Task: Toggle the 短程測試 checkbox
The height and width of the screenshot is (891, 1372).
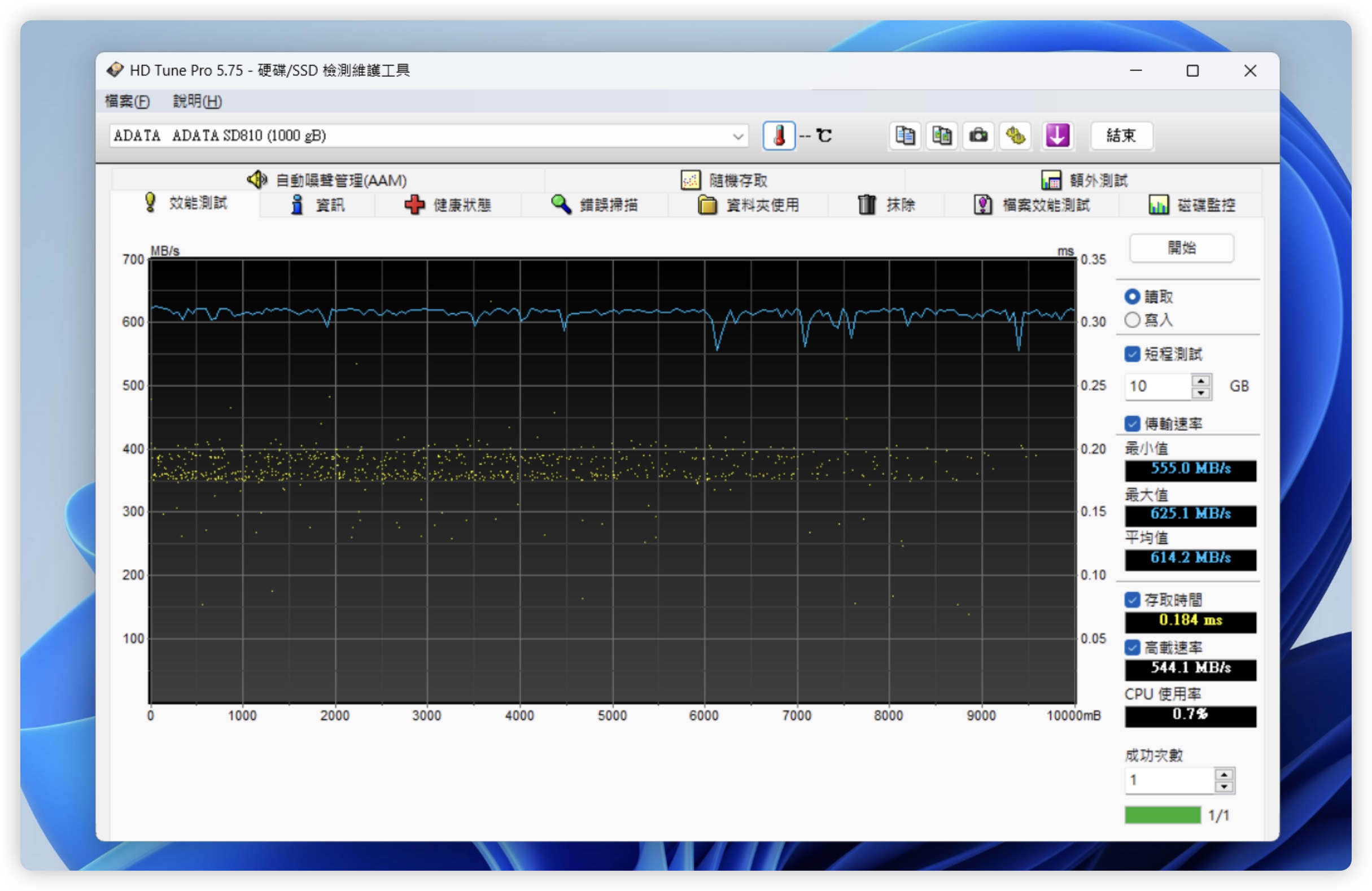Action: (x=1131, y=355)
